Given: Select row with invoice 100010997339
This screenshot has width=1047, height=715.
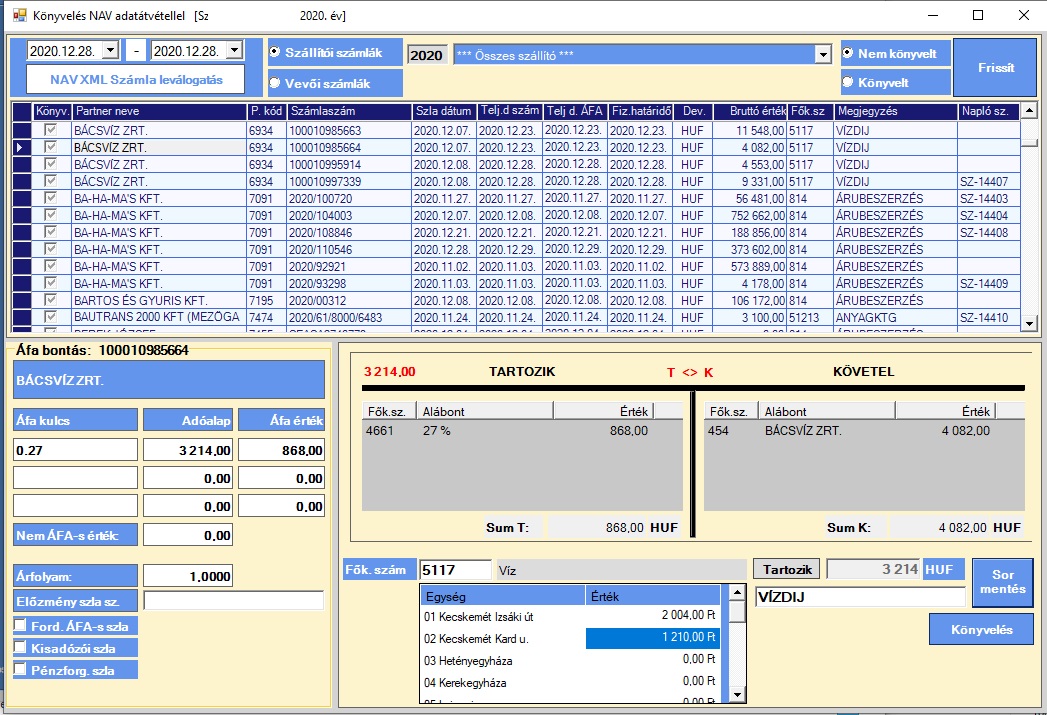Looking at the screenshot, I should click(x=515, y=182).
